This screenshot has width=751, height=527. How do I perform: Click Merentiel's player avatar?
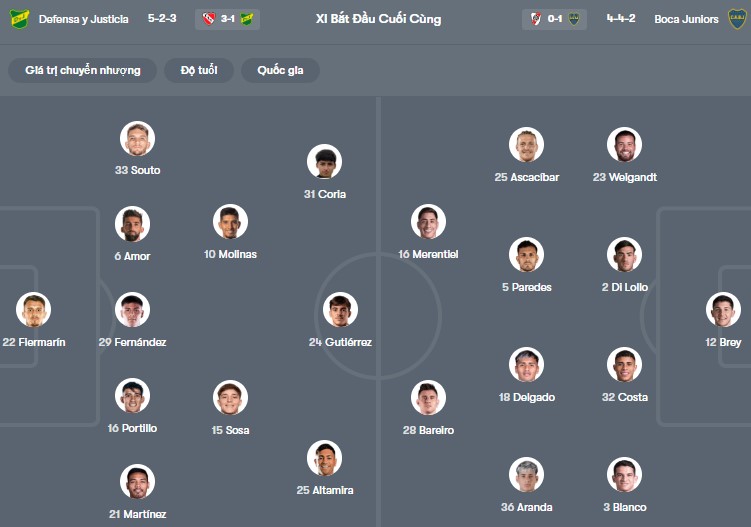(x=428, y=222)
